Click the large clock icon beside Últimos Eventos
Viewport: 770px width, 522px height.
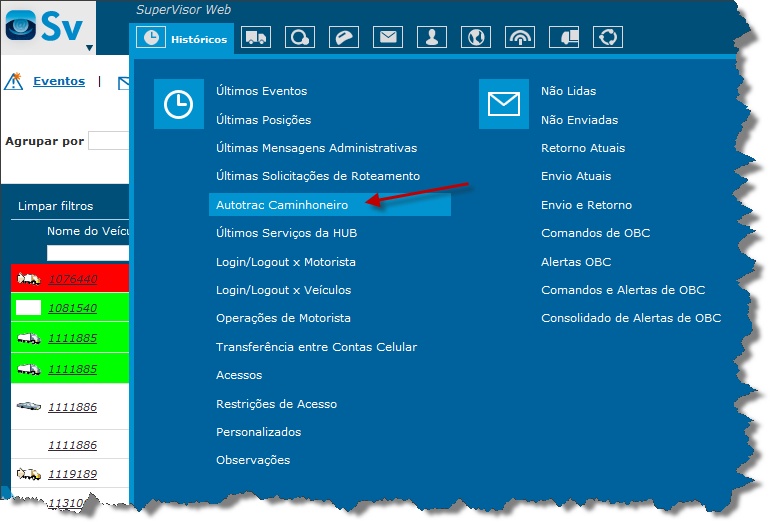coord(179,105)
